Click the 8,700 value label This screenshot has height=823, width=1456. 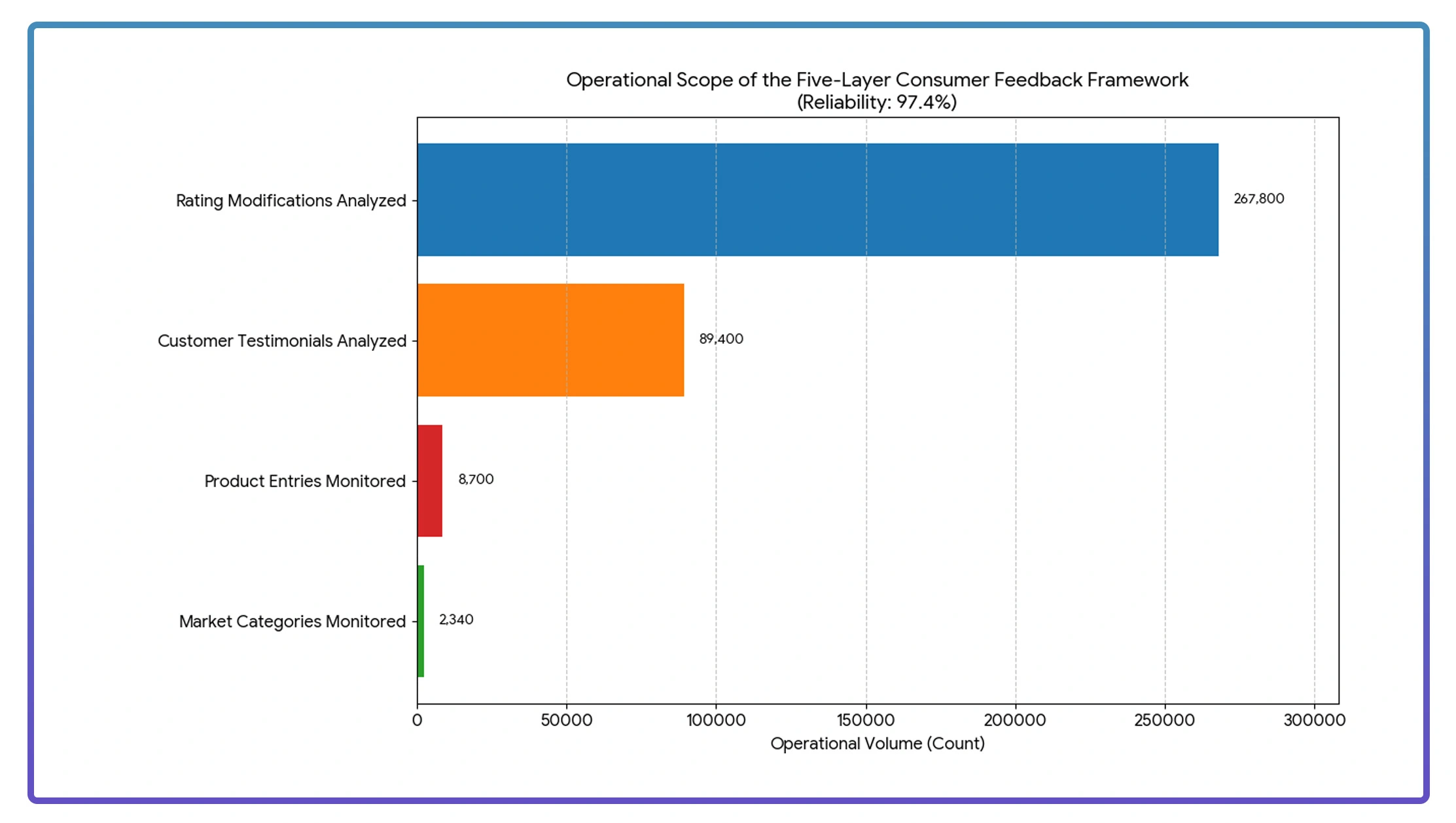[x=476, y=479]
